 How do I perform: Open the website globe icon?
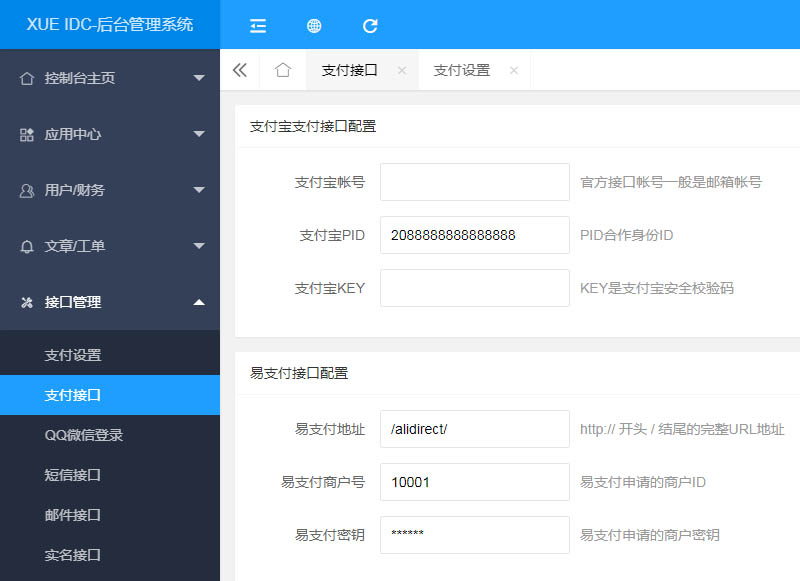click(314, 26)
